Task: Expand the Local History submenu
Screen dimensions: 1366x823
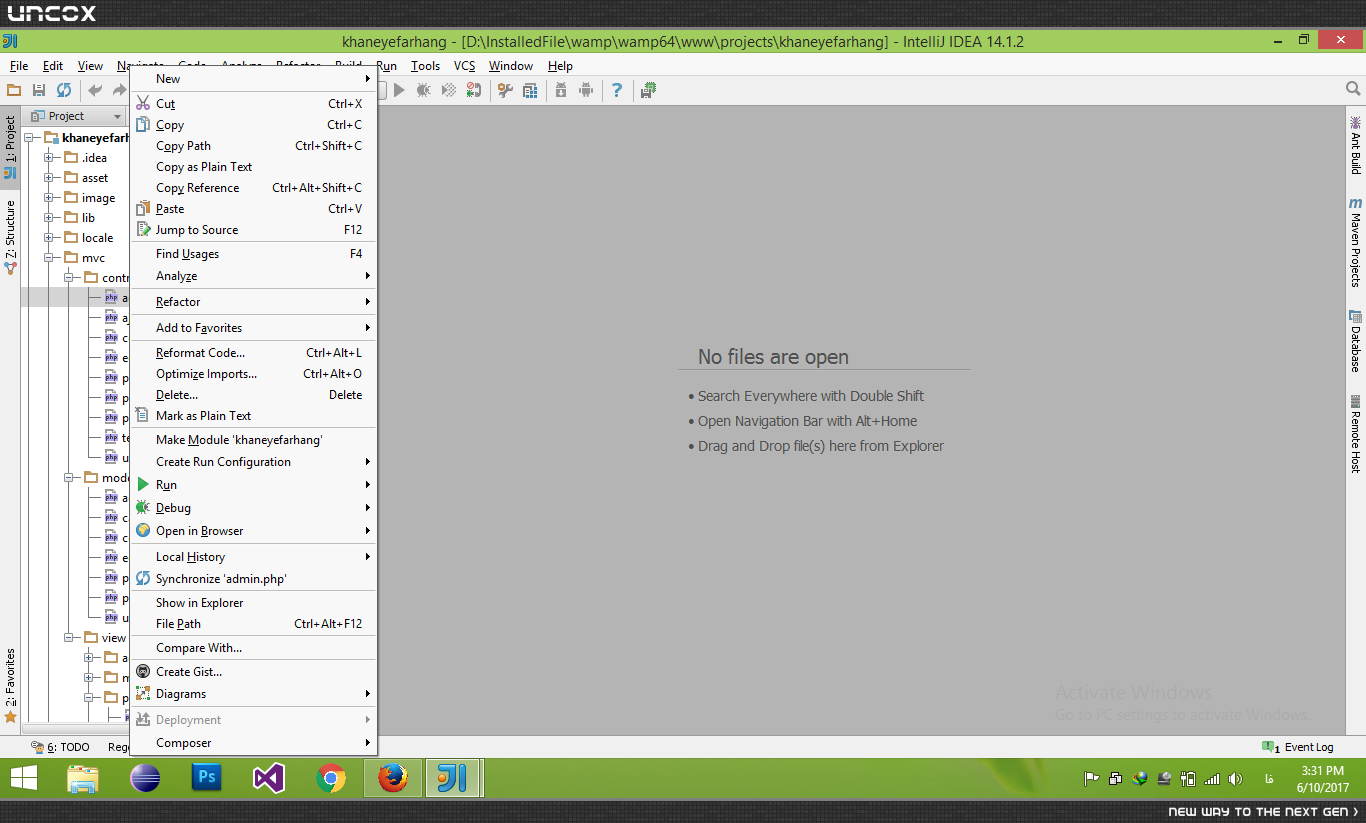Action: tap(254, 557)
